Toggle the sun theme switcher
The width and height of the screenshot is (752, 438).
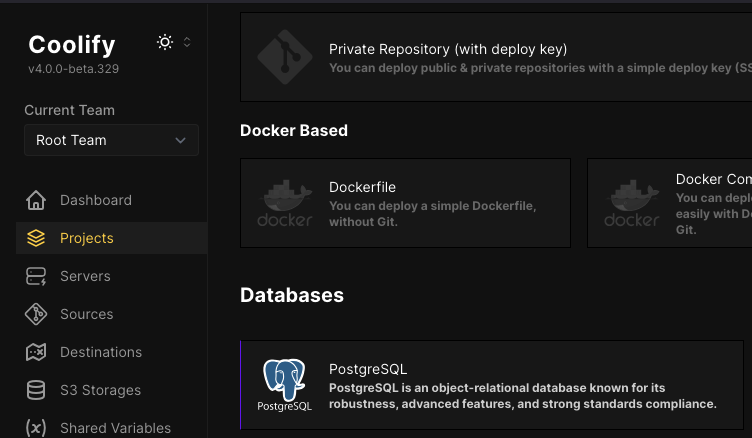click(x=165, y=42)
